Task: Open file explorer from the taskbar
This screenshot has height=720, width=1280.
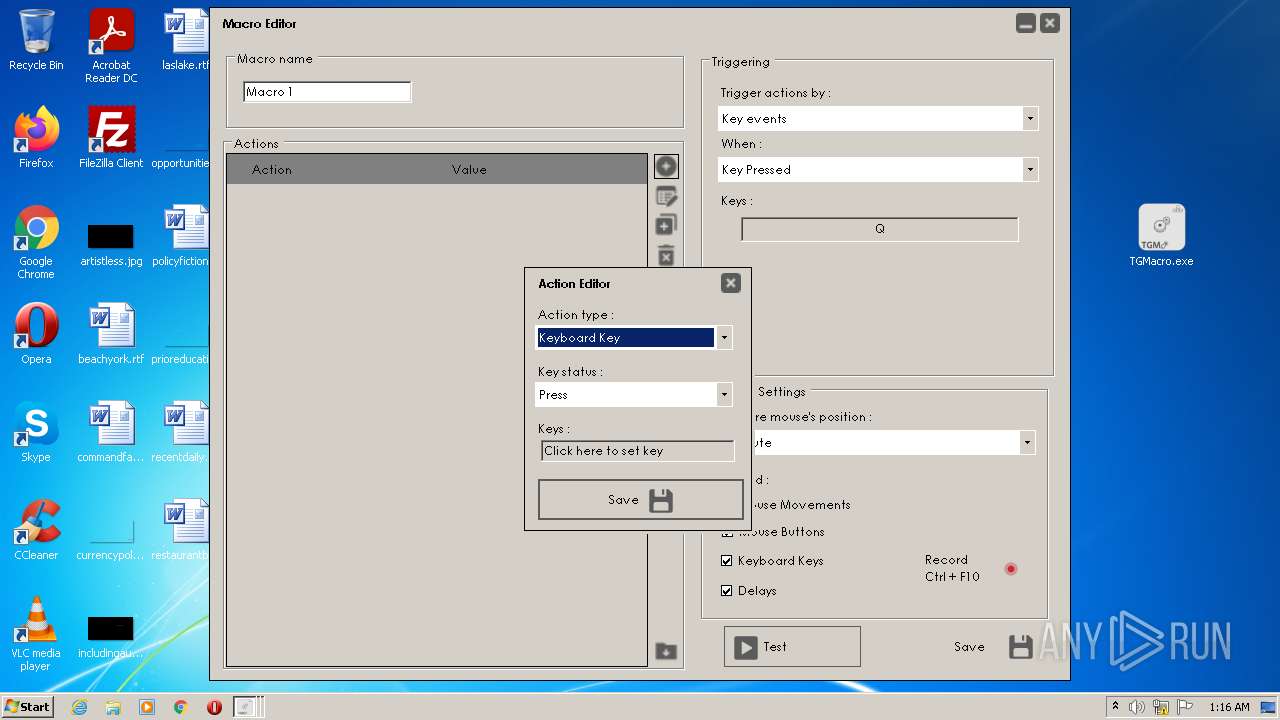Action: tap(113, 707)
